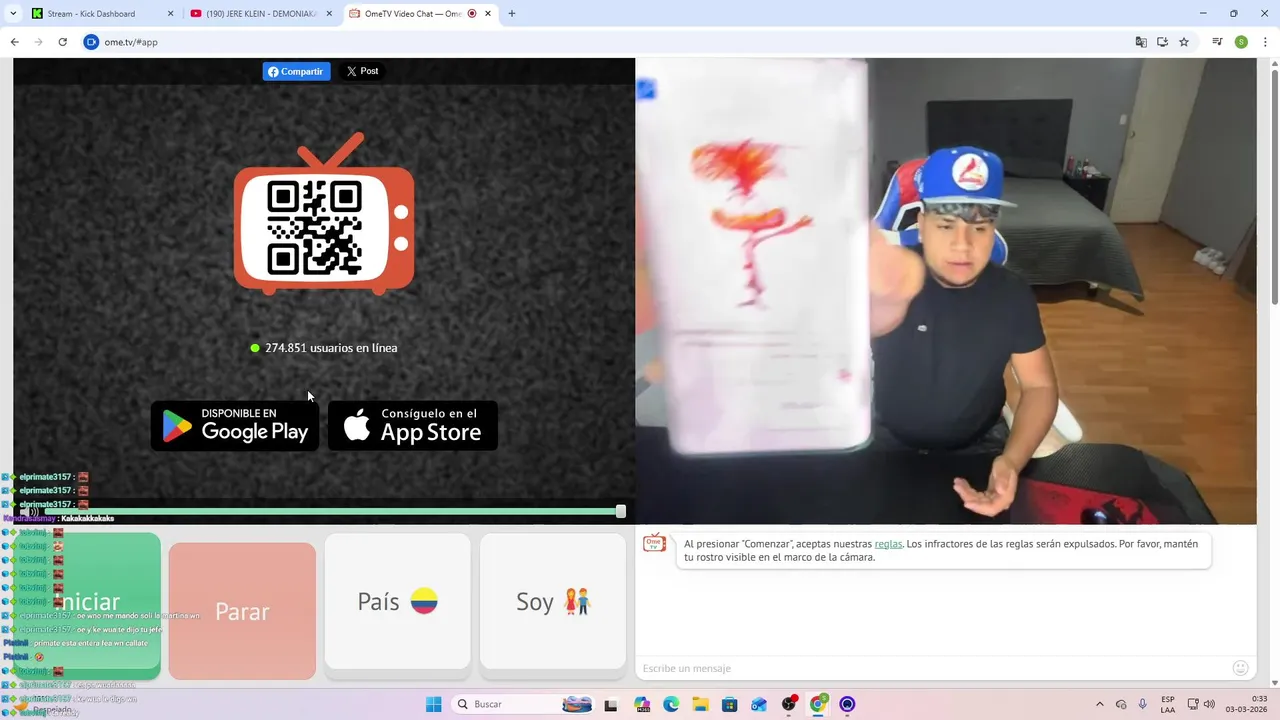Open the purple circular app on the taskbar
The width and height of the screenshot is (1280, 720).
848,704
